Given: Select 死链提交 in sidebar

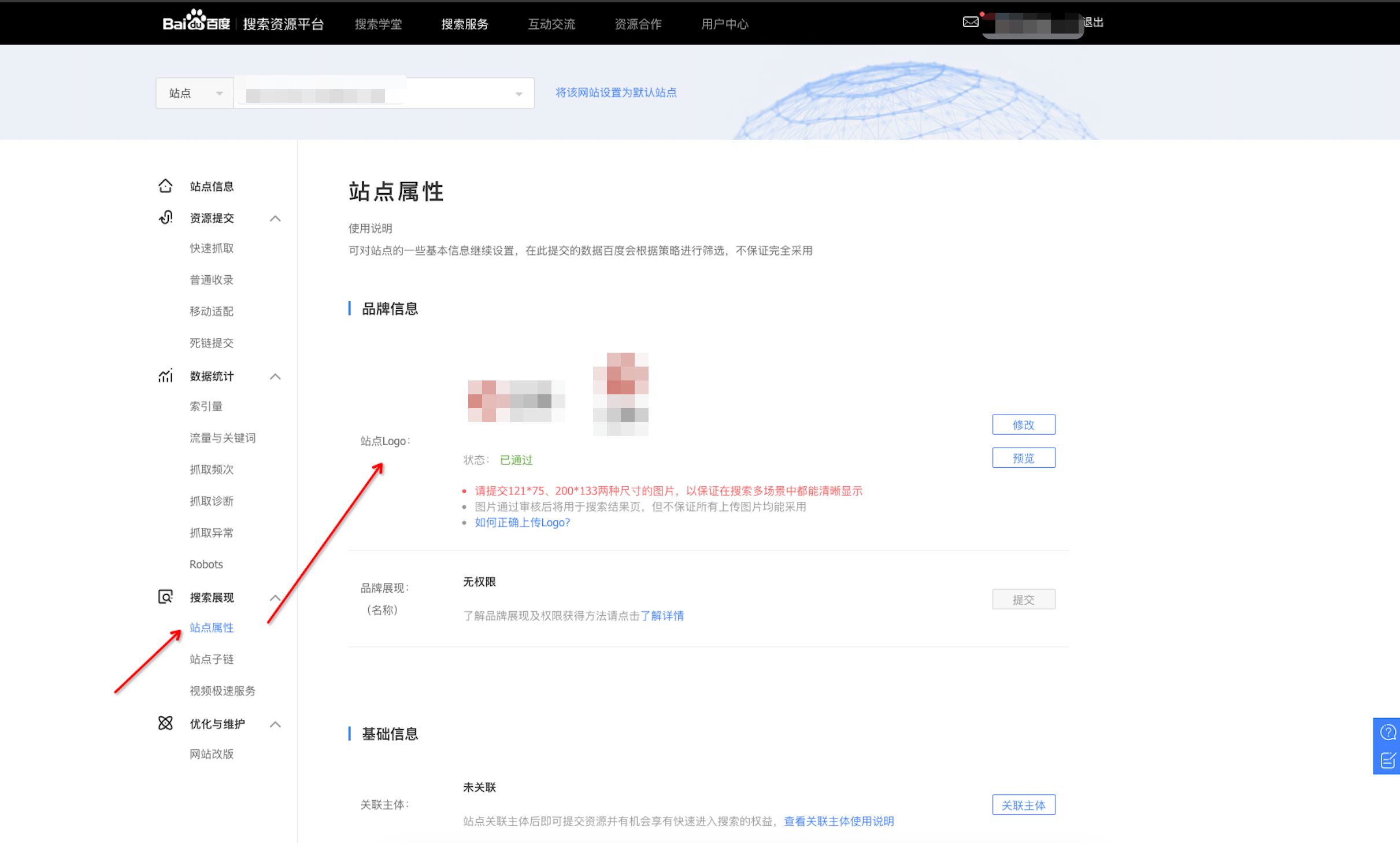Looking at the screenshot, I should [212, 343].
